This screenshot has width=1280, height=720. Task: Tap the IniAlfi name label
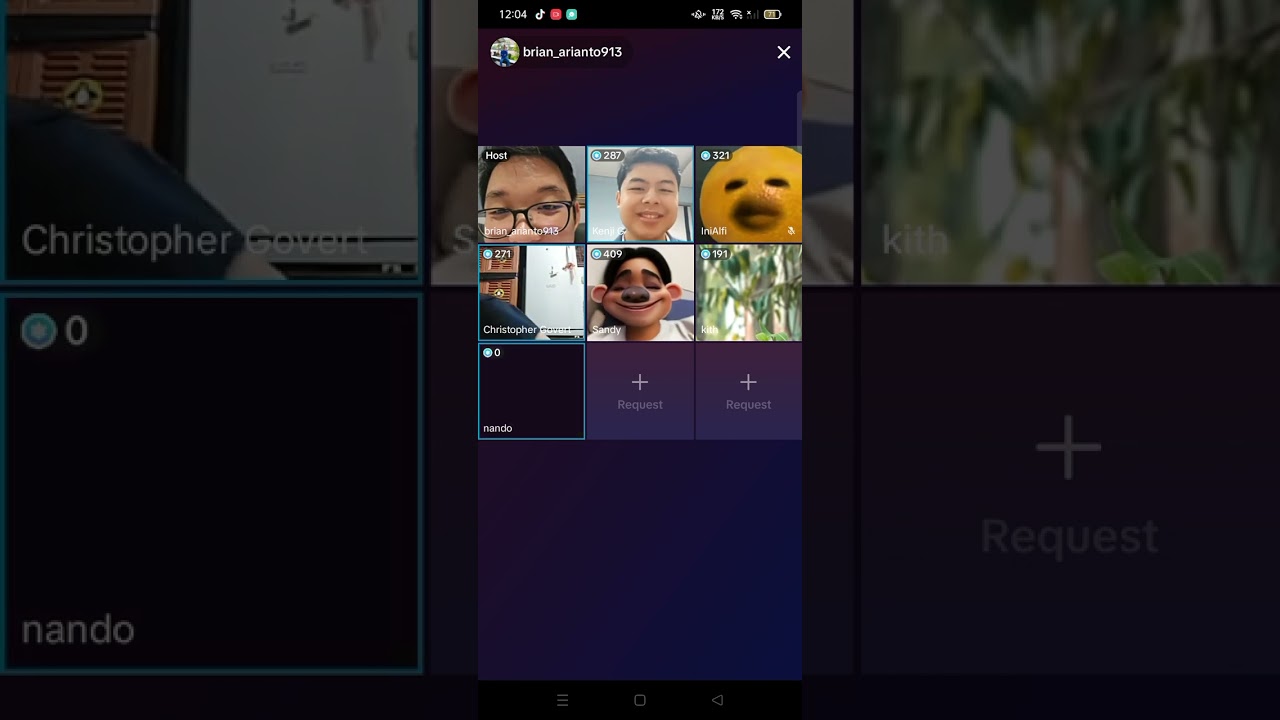click(x=714, y=231)
